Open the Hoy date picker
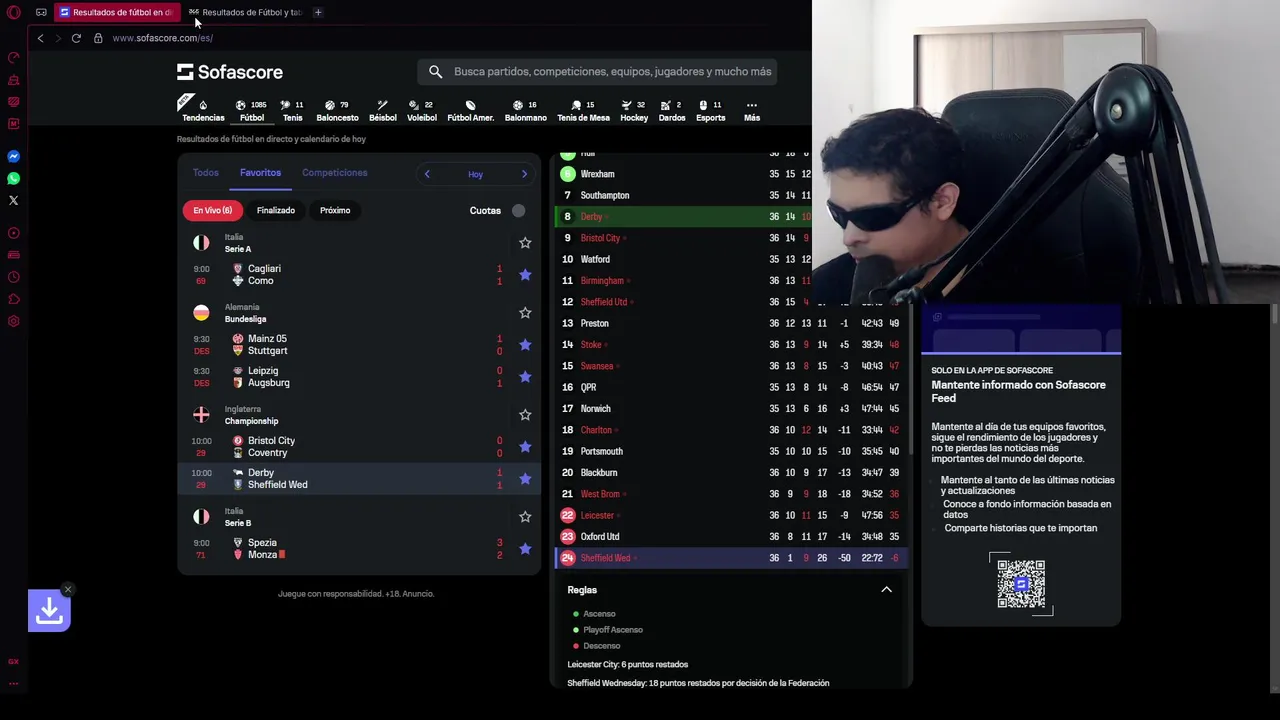 475,174
